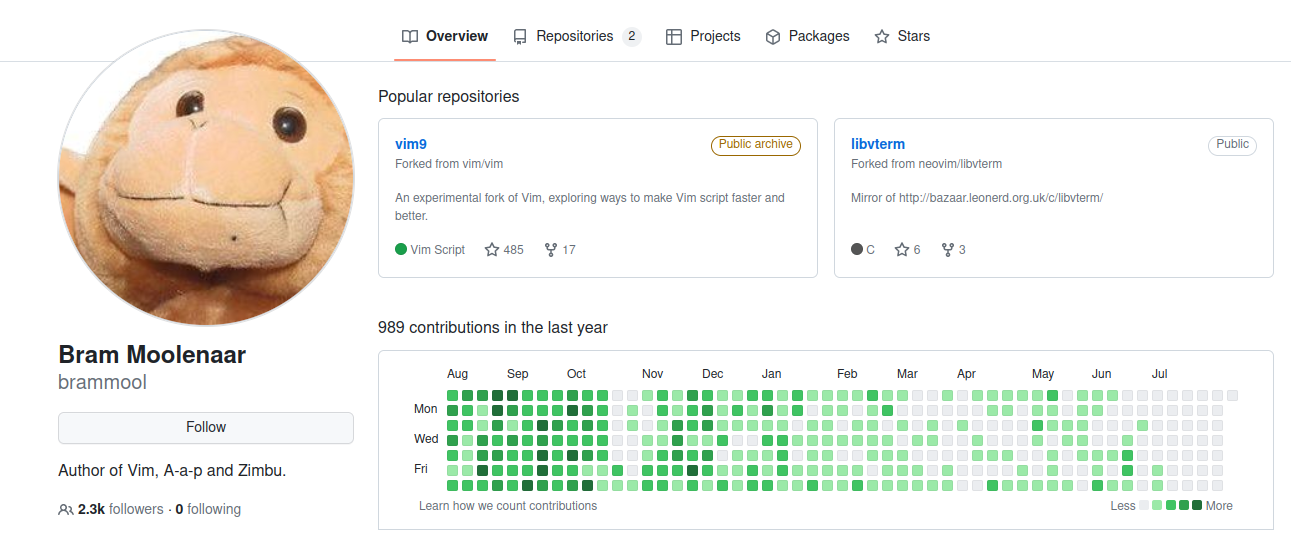The width and height of the screenshot is (1291, 540).
Task: Switch to the Repositories tab
Action: point(574,37)
